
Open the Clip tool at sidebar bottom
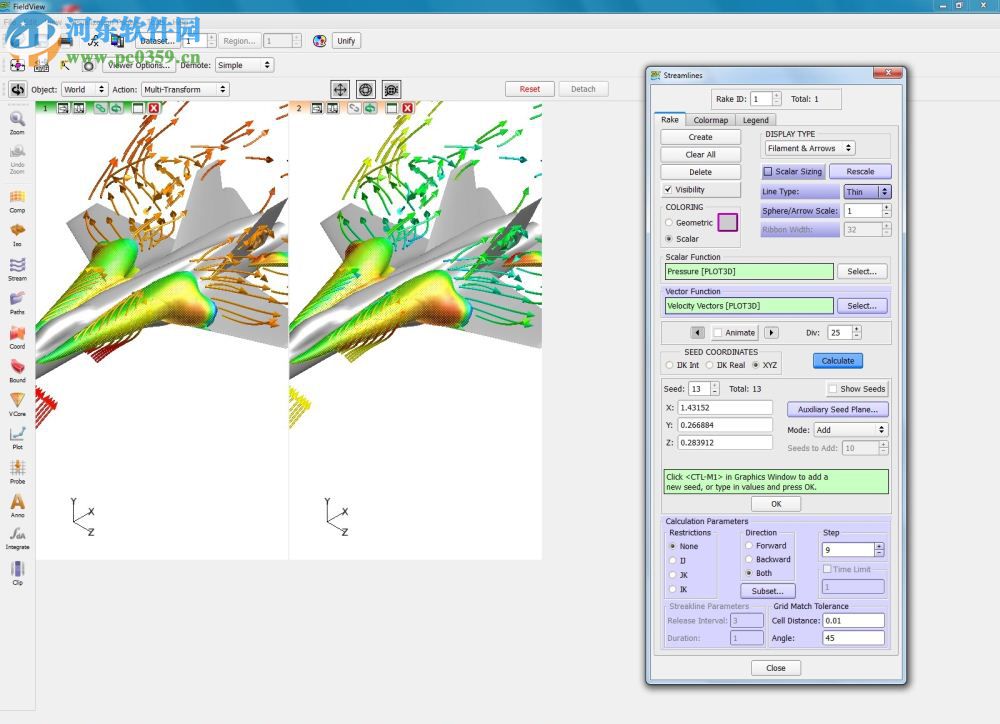pyautogui.click(x=17, y=570)
